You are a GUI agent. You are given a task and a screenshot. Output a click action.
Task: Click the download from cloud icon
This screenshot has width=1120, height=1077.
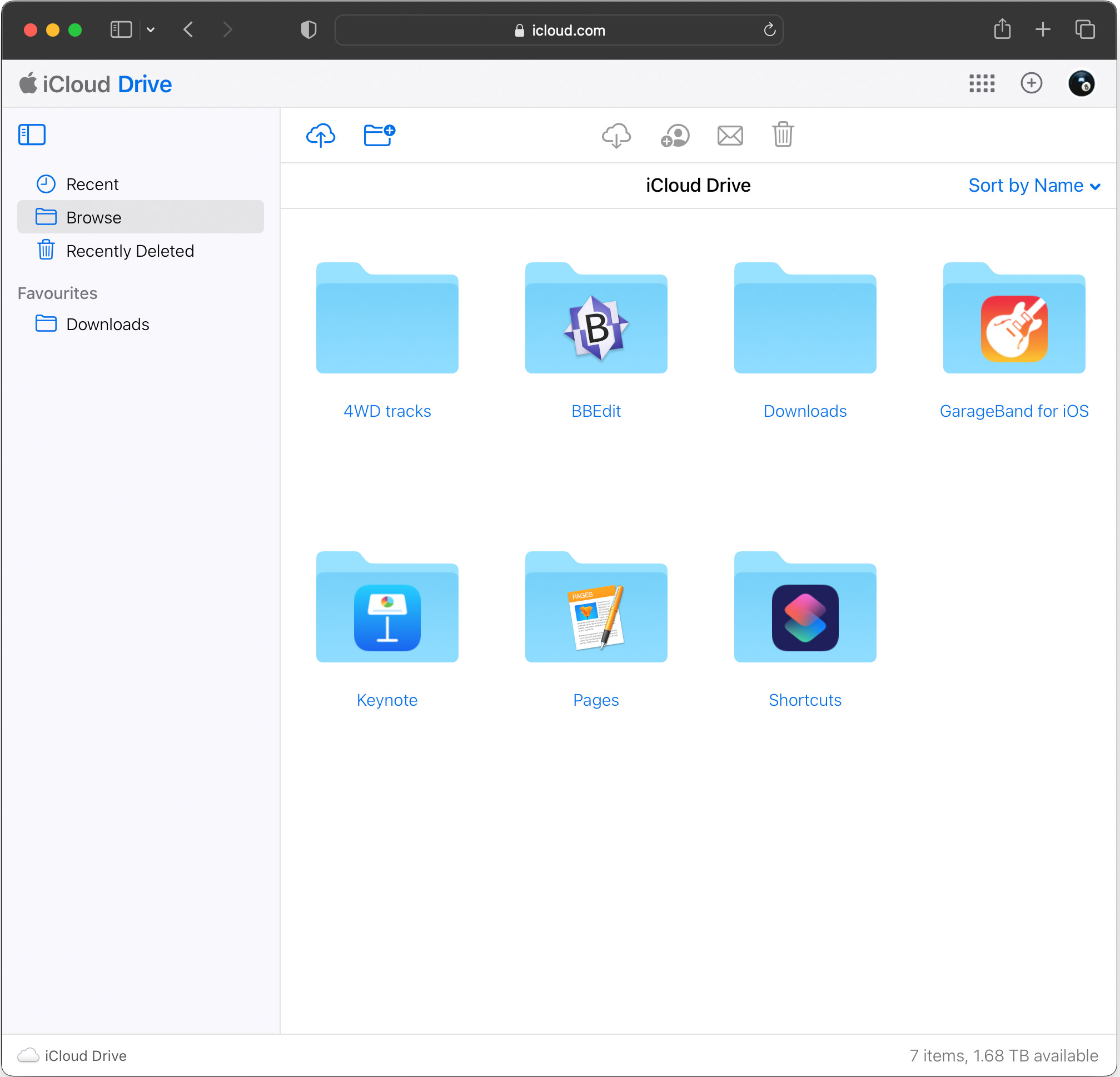point(616,136)
